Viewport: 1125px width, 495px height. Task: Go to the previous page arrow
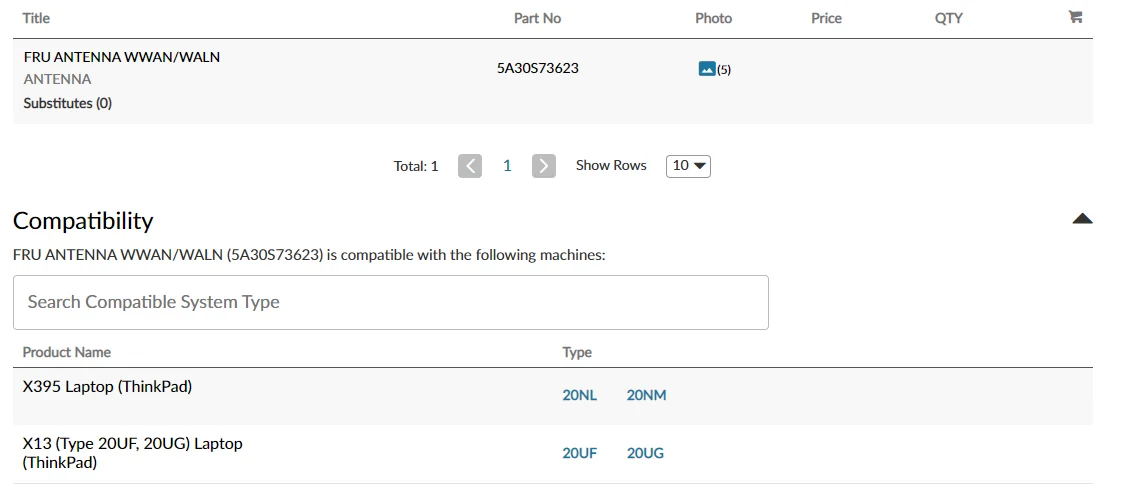(470, 166)
